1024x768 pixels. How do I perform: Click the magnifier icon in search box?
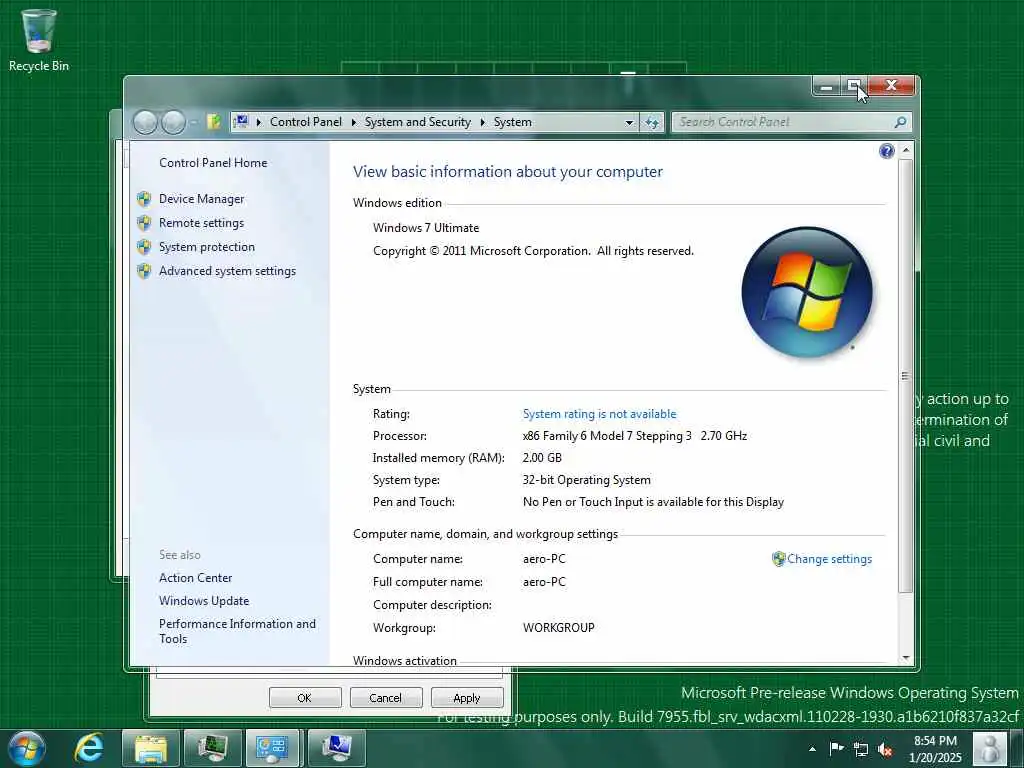(900, 122)
